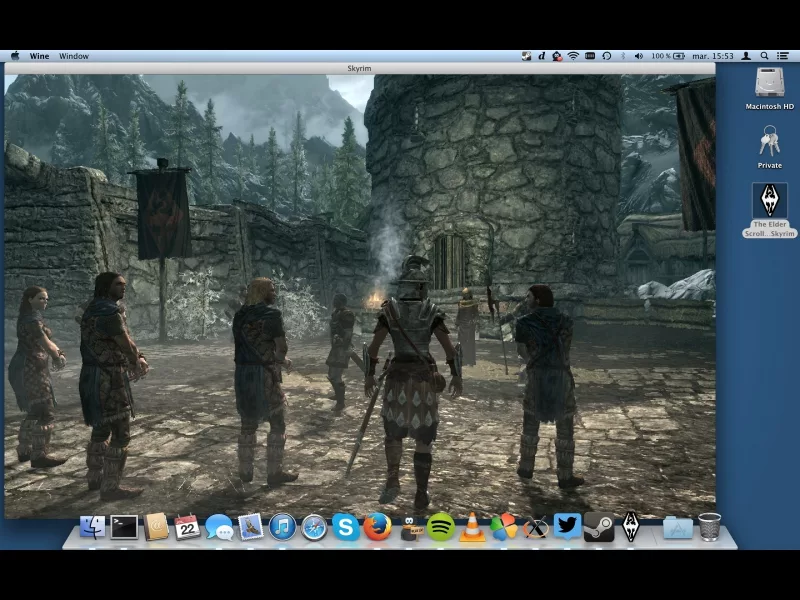This screenshot has width=800, height=600.
Task: Open VLC media player in the dock
Action: (x=472, y=527)
